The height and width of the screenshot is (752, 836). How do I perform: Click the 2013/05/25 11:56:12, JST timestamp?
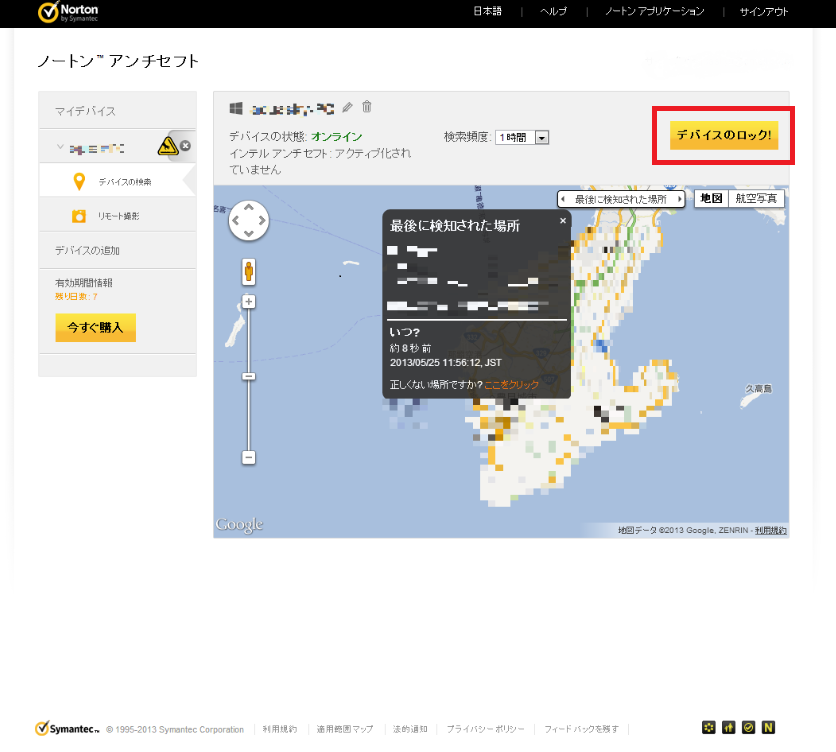pos(446,363)
